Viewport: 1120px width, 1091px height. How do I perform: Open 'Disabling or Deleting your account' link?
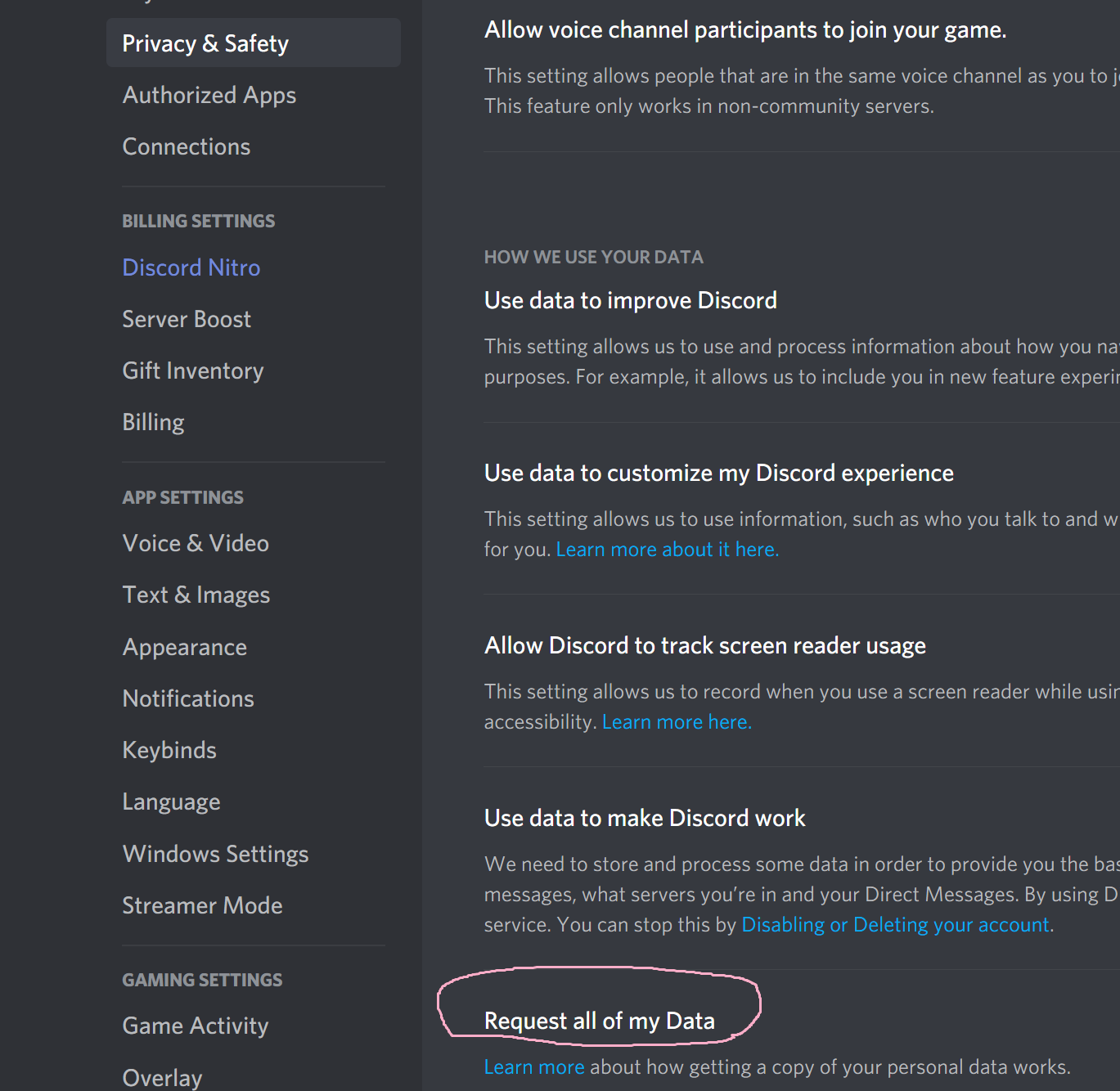coord(895,925)
